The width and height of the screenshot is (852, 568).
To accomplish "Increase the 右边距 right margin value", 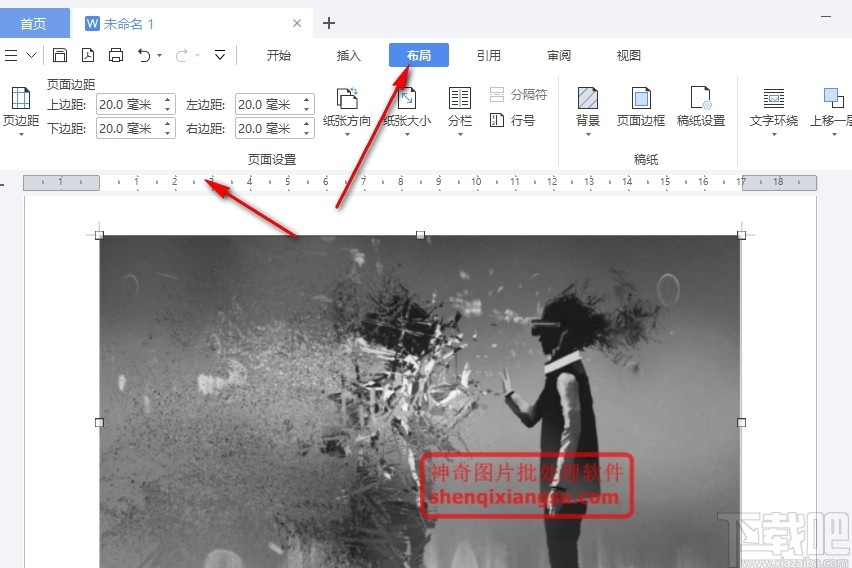I will (x=307, y=123).
